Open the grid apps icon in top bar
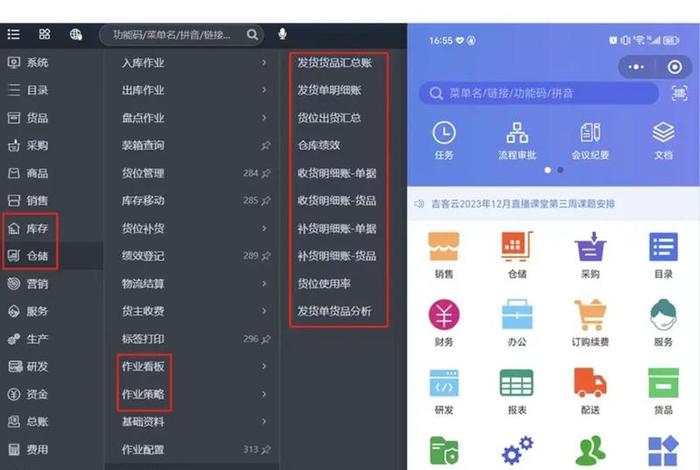 [x=45, y=34]
